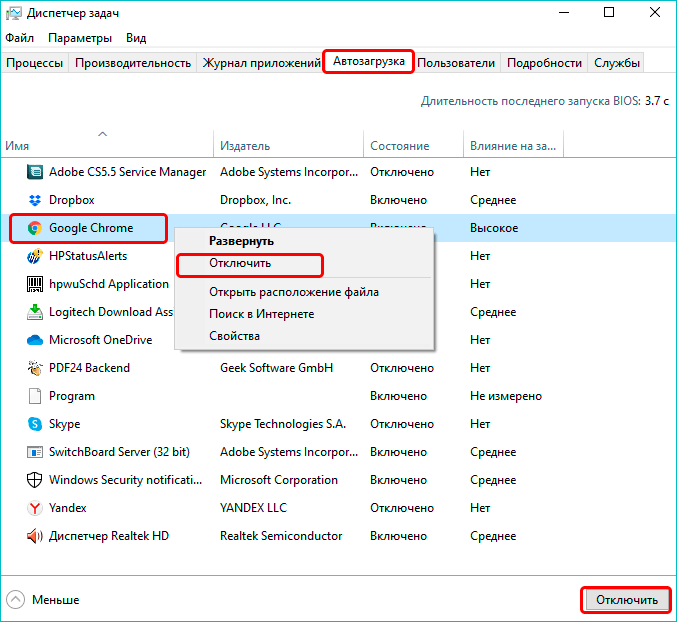Click the Yandex icon
This screenshot has height=622, width=677.
tap(35, 508)
